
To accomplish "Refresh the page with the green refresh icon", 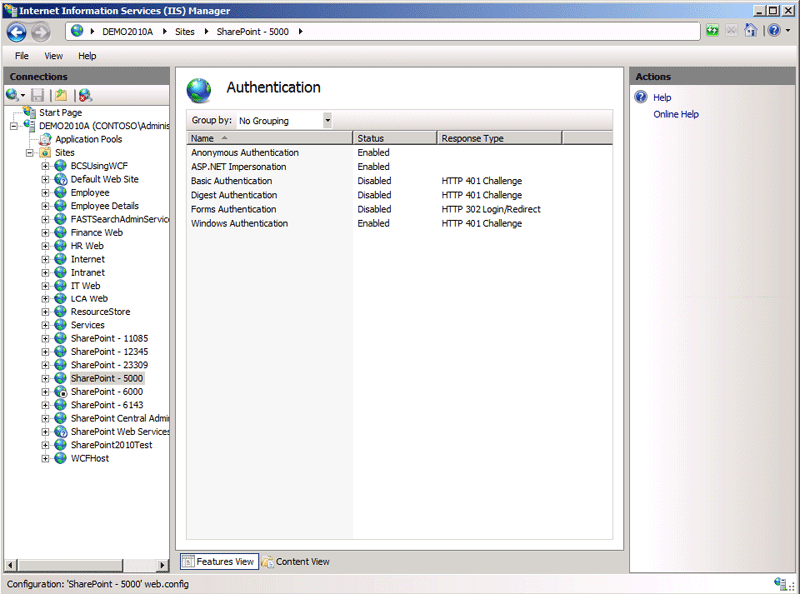I will pyautogui.click(x=712, y=31).
